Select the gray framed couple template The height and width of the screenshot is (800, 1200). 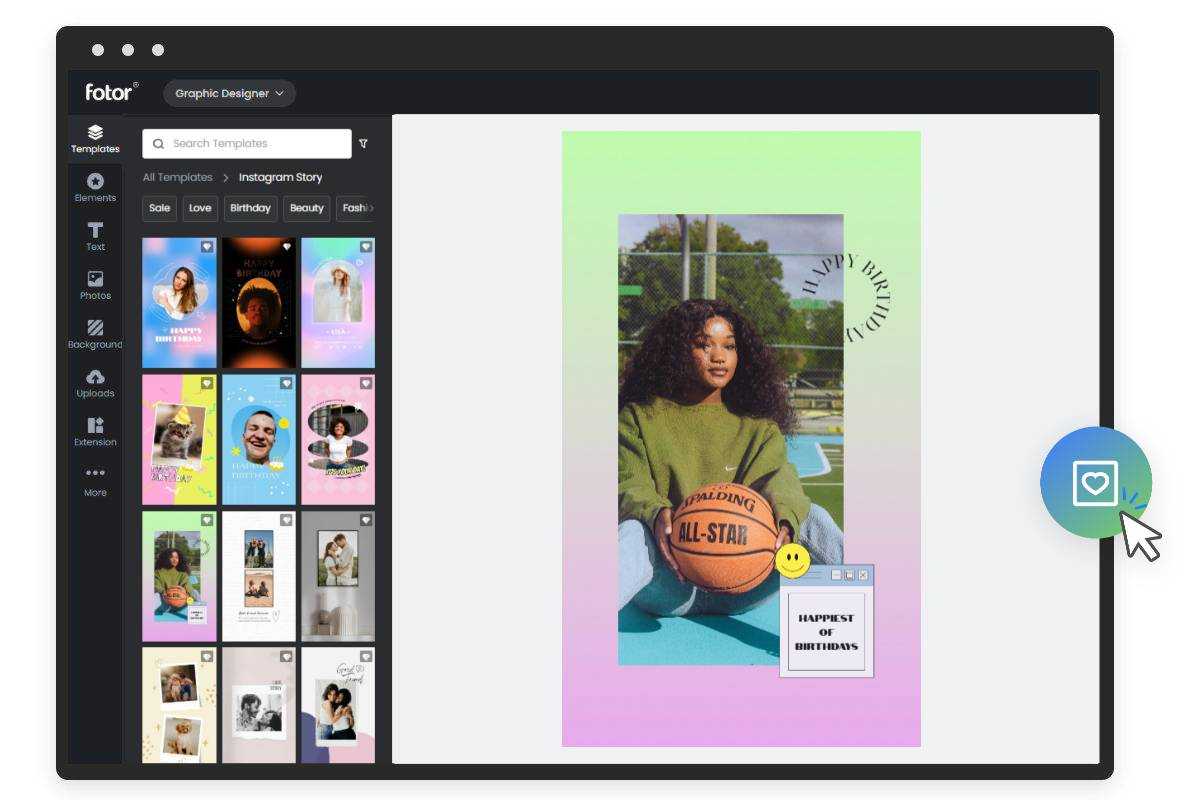coord(338,577)
